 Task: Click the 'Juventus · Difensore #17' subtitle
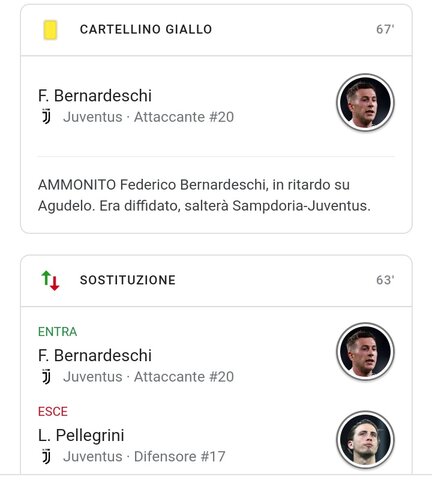pyautogui.click(x=144, y=456)
